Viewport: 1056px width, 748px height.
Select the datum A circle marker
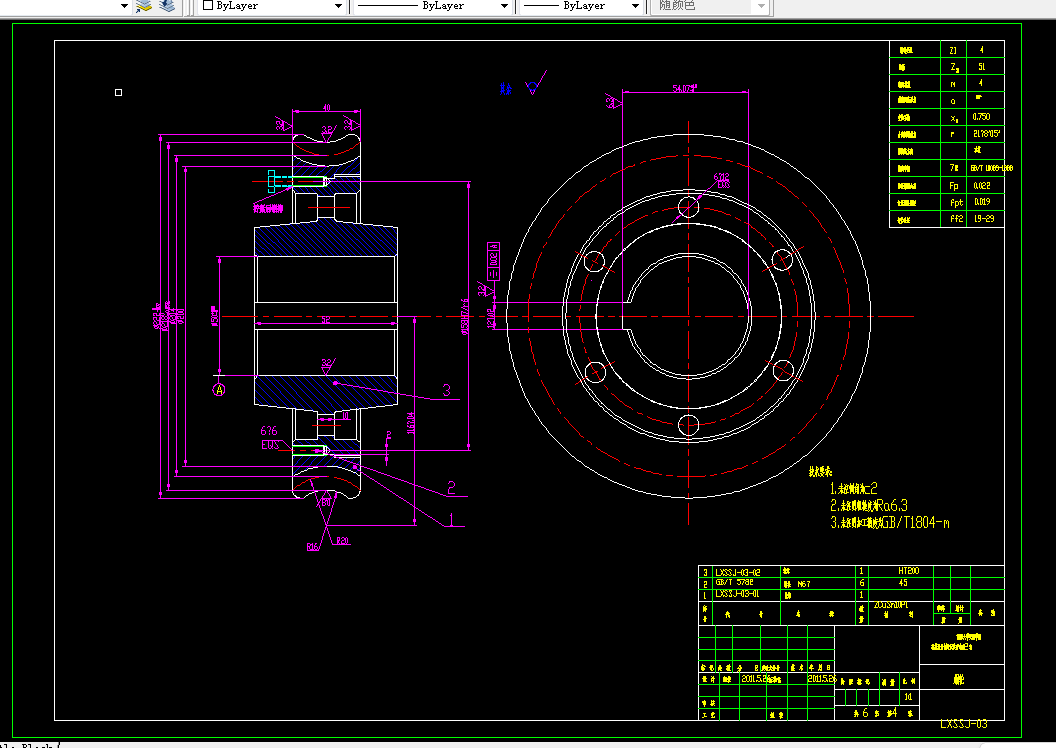click(x=219, y=389)
